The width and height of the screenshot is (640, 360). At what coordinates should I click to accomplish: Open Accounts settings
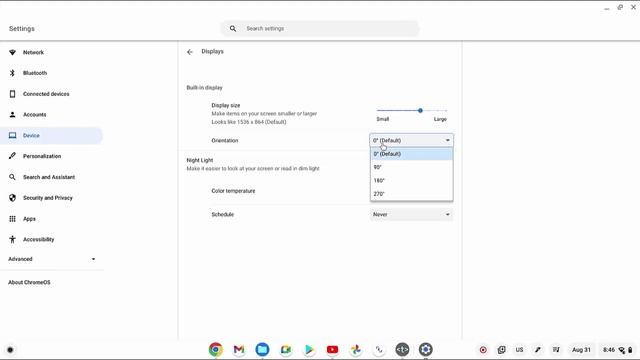51,115
